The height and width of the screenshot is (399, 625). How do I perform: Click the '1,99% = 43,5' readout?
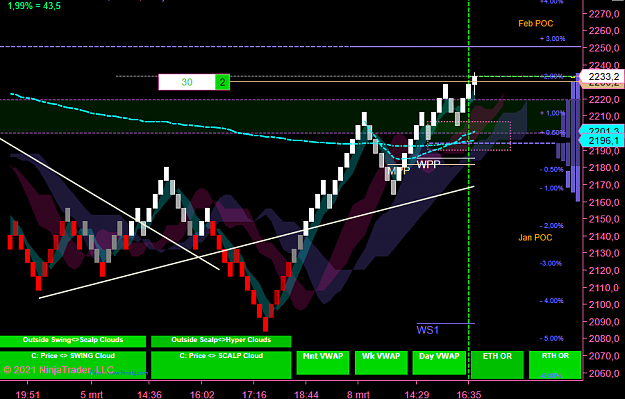(x=34, y=6)
